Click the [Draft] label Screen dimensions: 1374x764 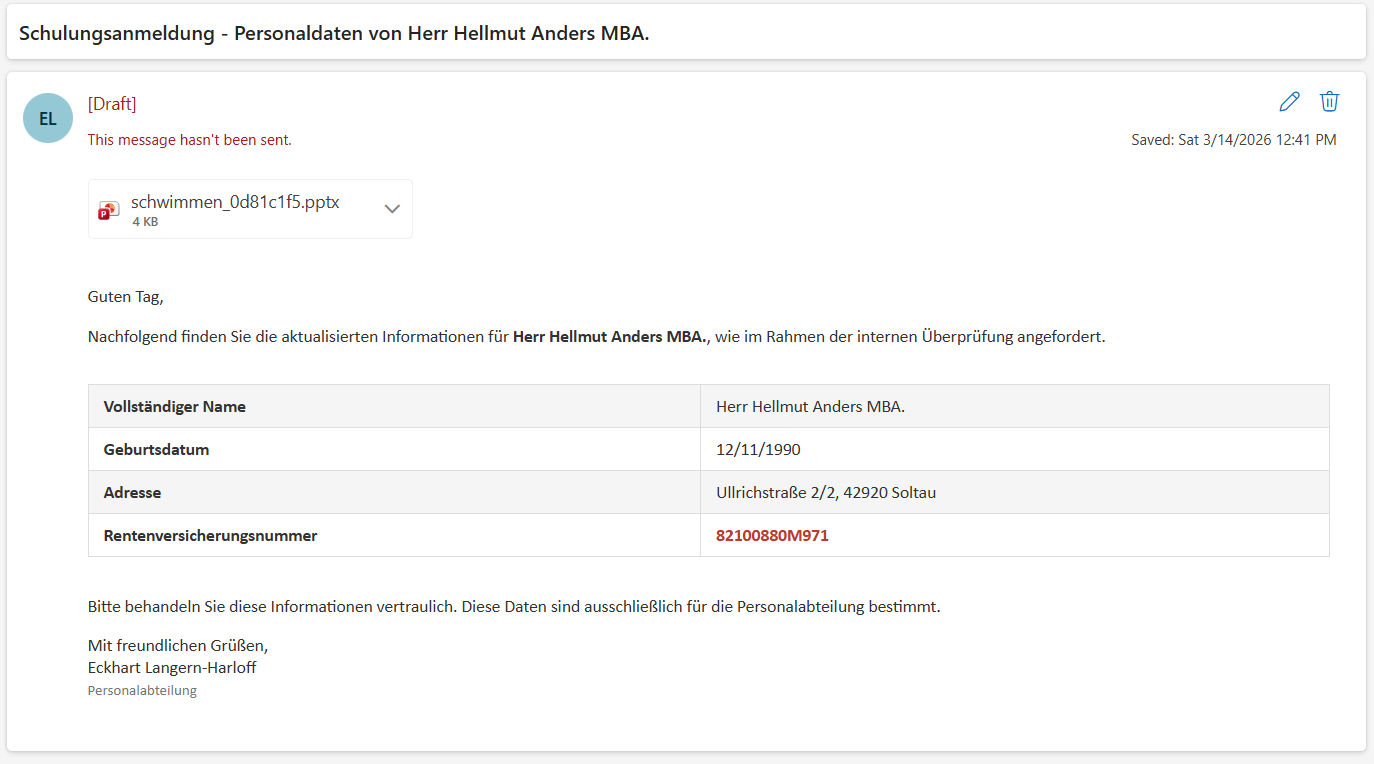tap(112, 104)
